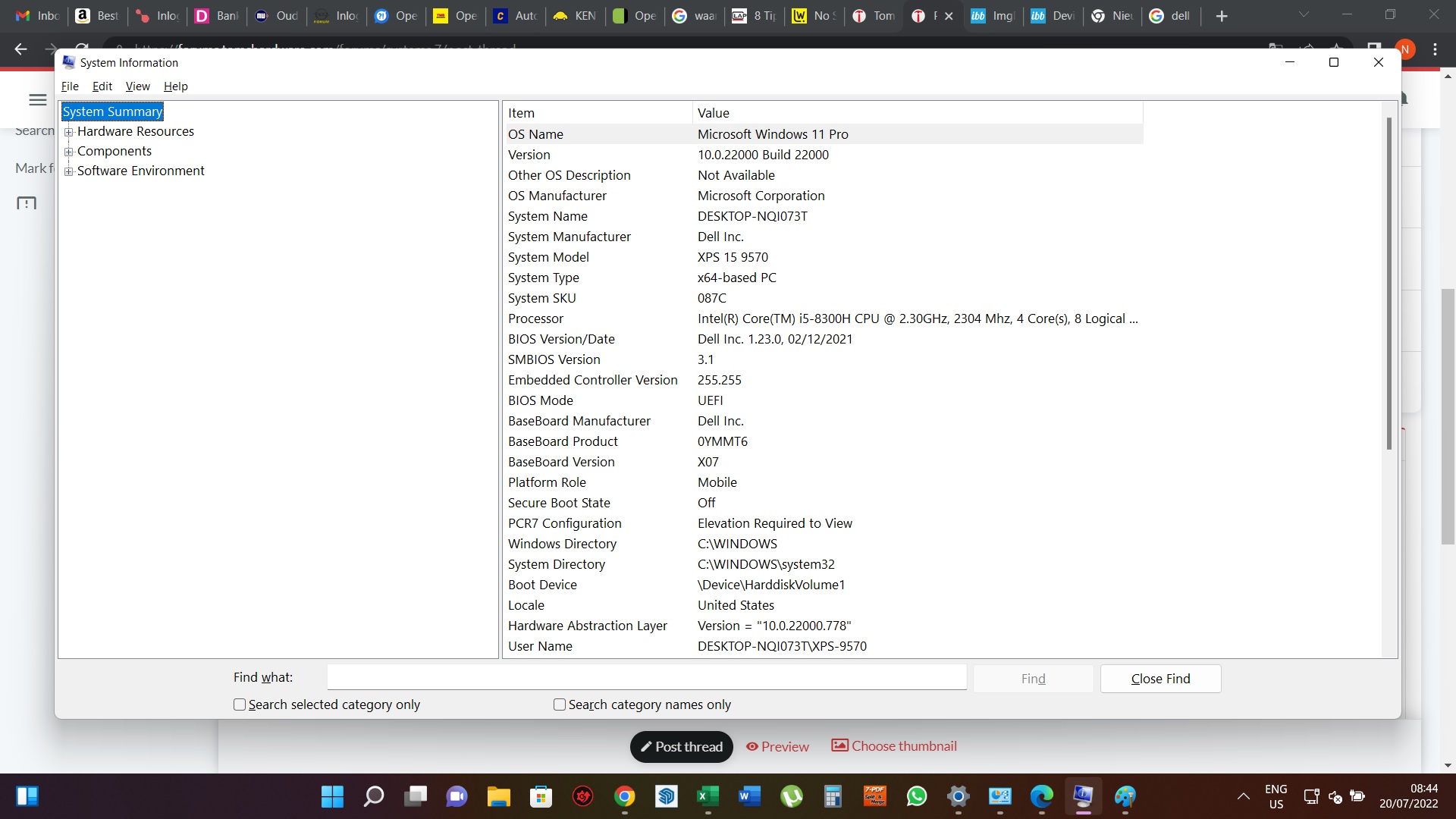Open WhatsApp from the taskbar
Image resolution: width=1456 pixels, height=819 pixels.
pos(917,796)
